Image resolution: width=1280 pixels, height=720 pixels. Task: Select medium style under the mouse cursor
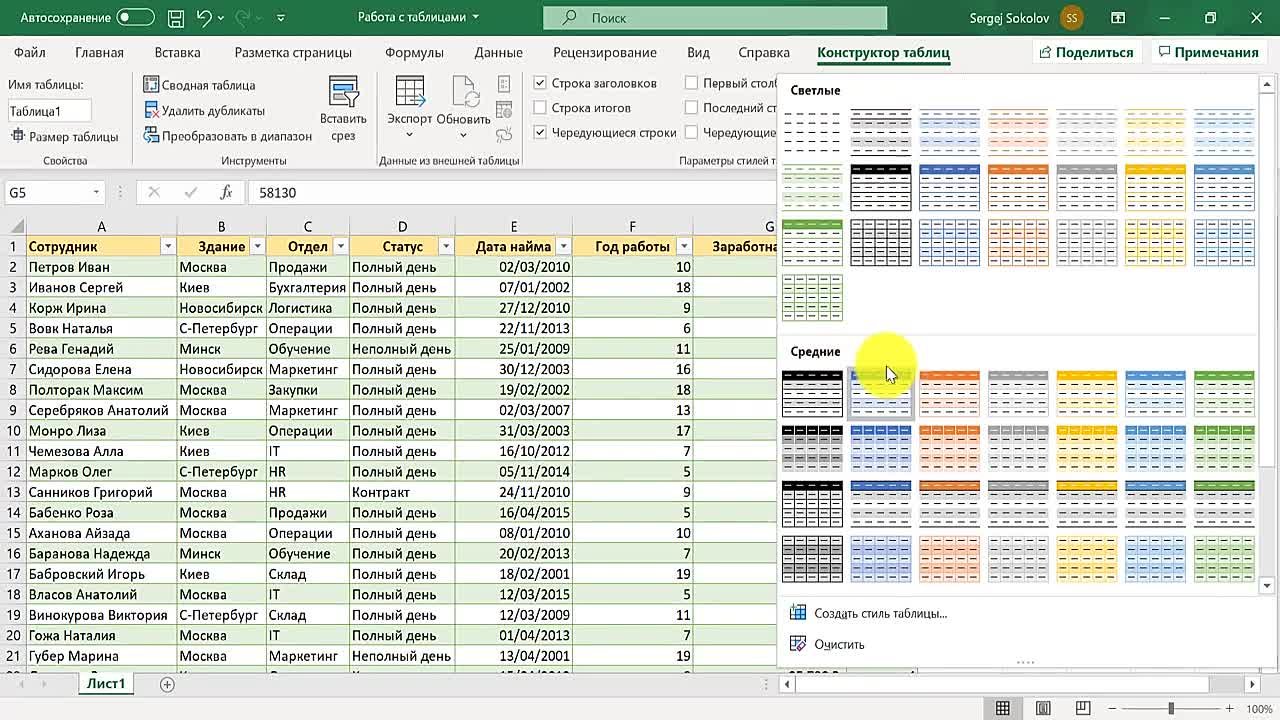(881, 393)
